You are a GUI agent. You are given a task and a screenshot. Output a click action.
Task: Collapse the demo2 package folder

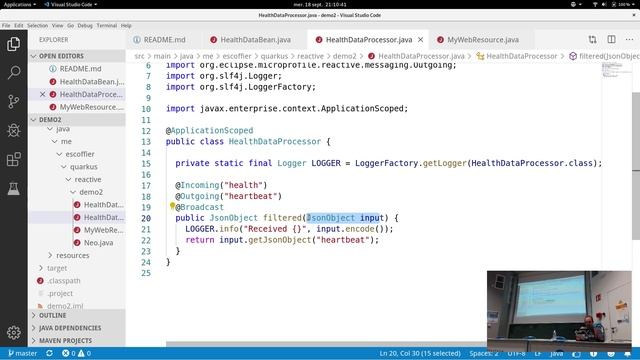pyautogui.click(x=91, y=192)
